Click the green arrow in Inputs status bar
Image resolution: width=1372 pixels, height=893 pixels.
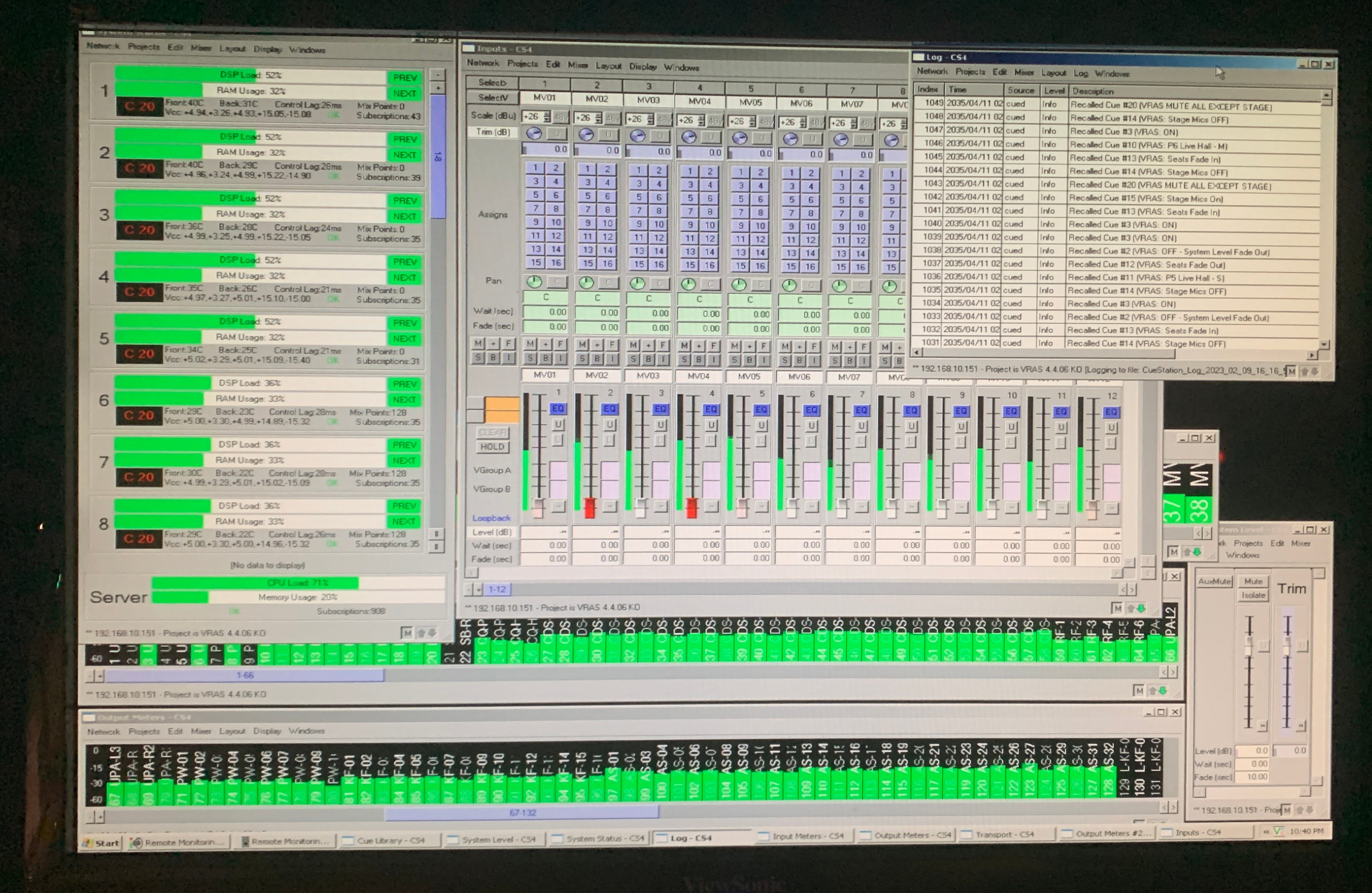1142,608
